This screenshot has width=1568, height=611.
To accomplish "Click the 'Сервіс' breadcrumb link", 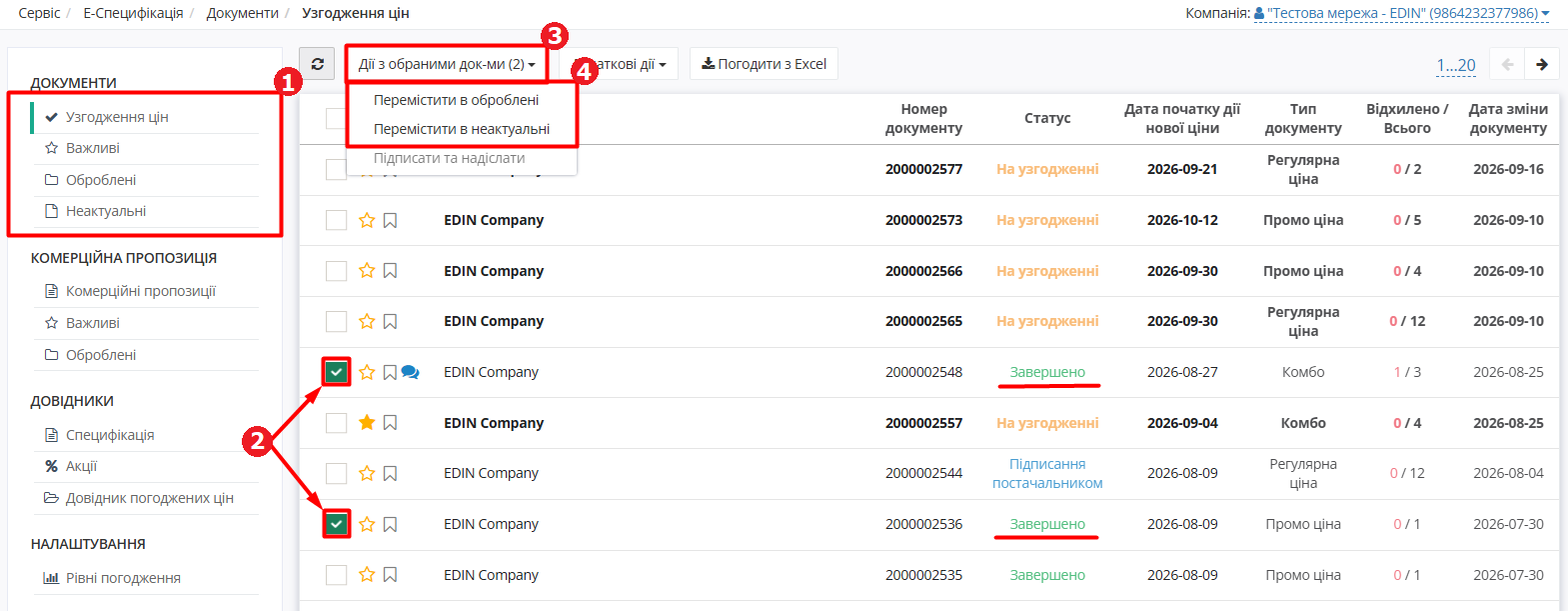I will [x=39, y=13].
